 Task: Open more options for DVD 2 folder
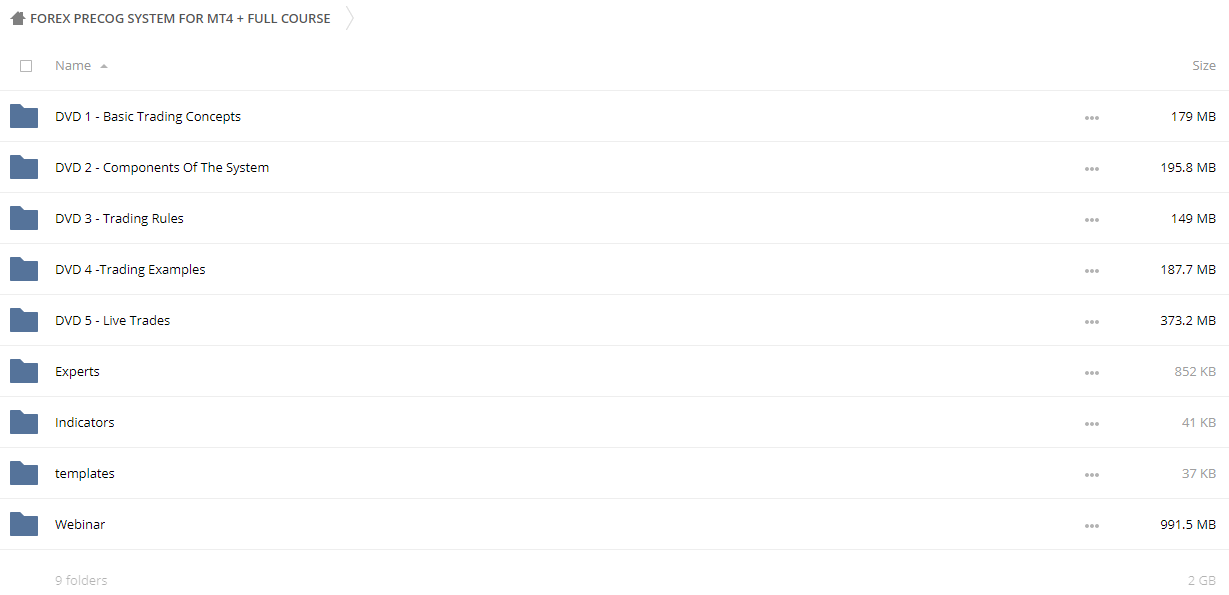pyautogui.click(x=1091, y=169)
